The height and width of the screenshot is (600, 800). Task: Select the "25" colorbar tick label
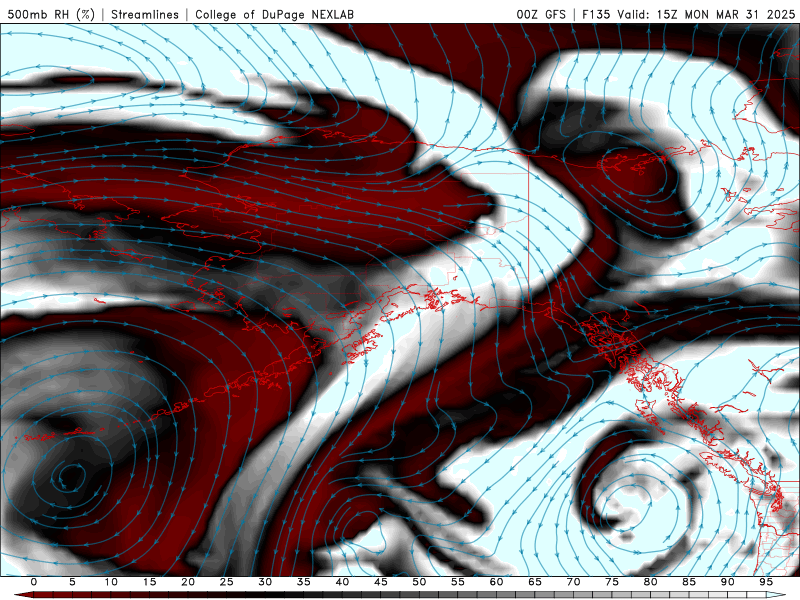[227, 582]
